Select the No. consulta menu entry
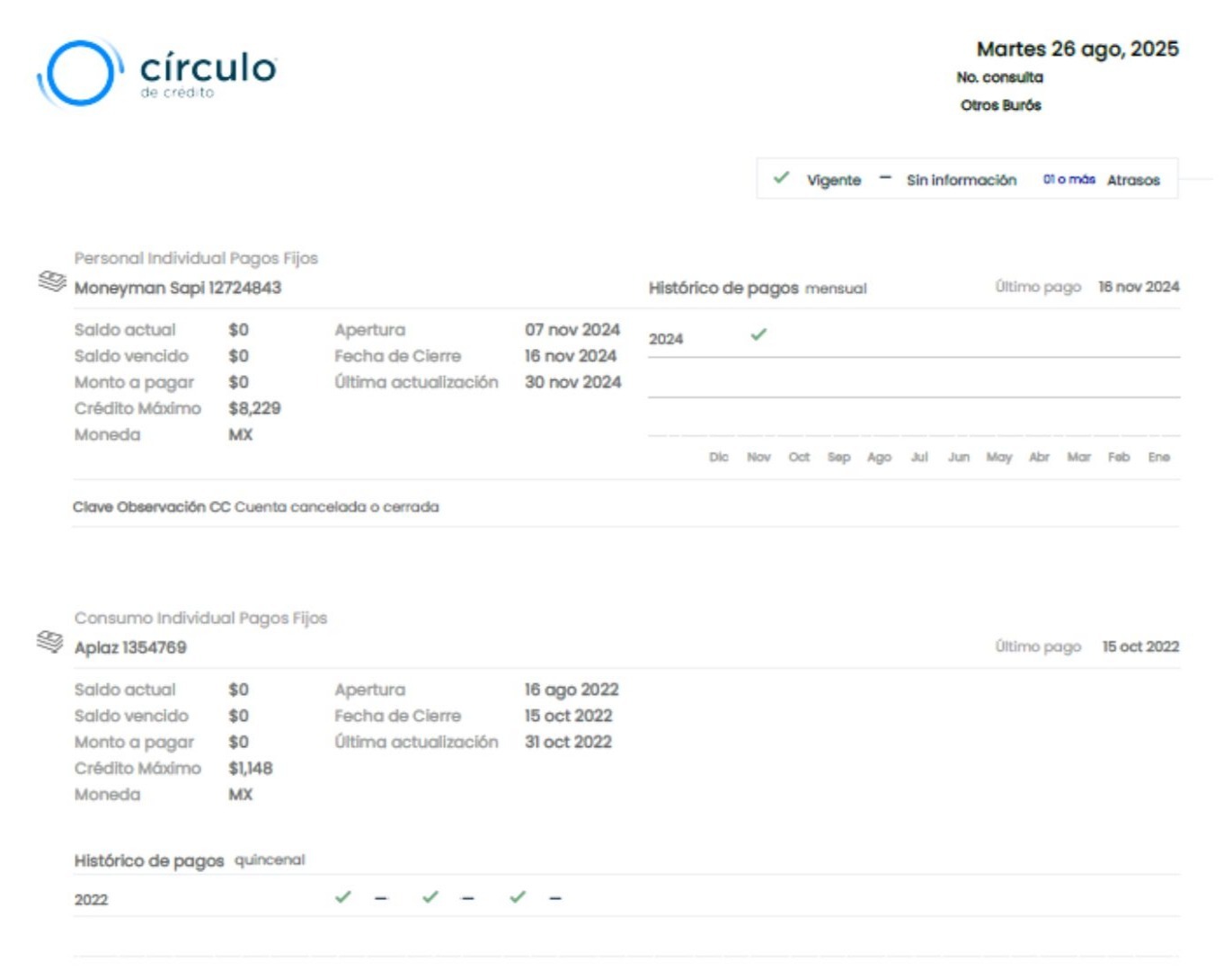1232x971 pixels. [x=999, y=77]
